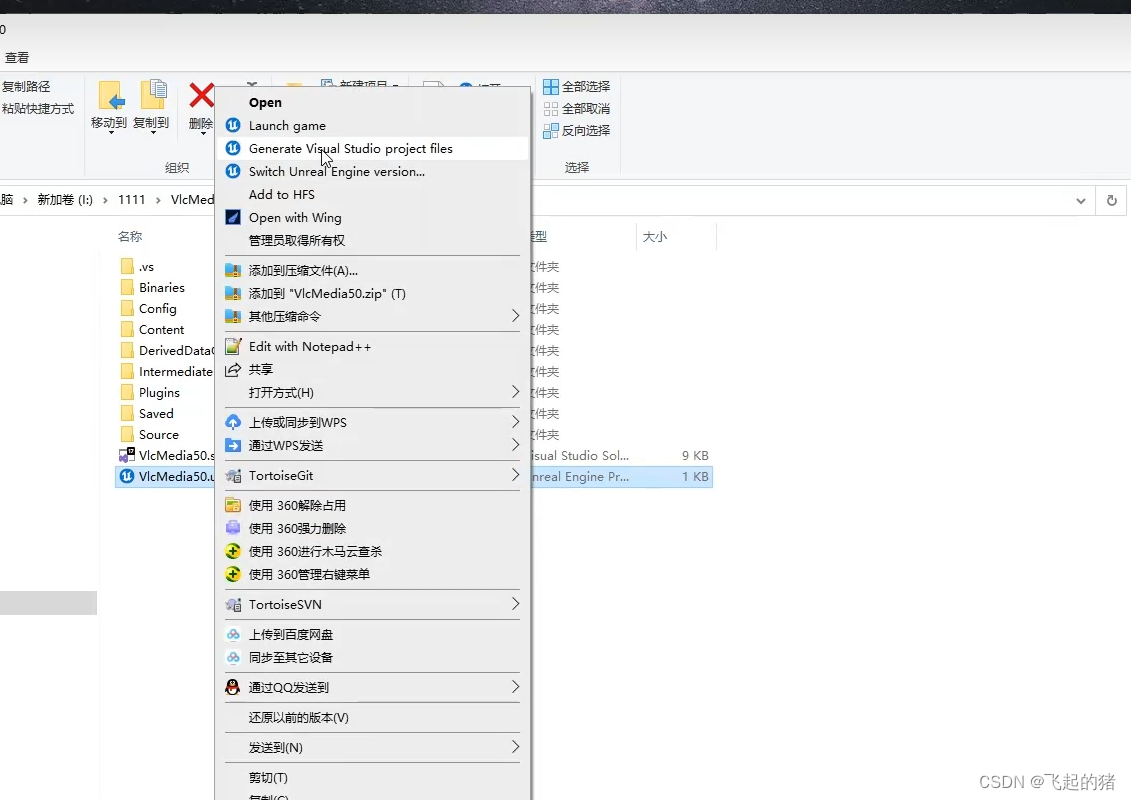
Task: Click the 360 icon beside 360管理右键菜单
Action: (233, 574)
